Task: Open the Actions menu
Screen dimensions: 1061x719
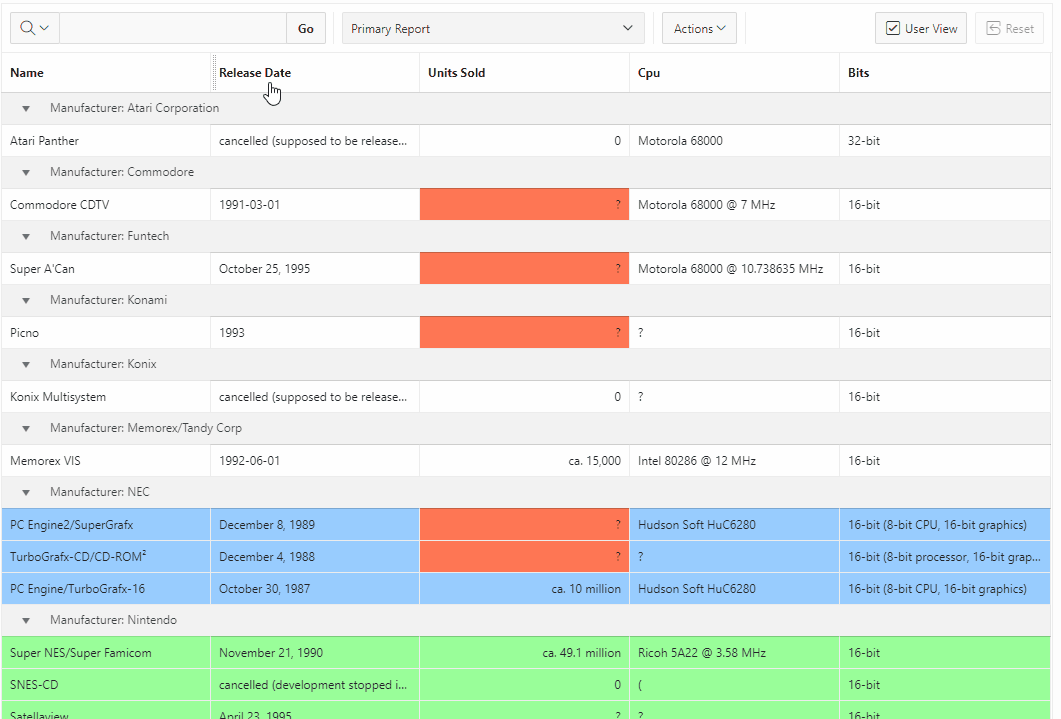Action: point(699,28)
